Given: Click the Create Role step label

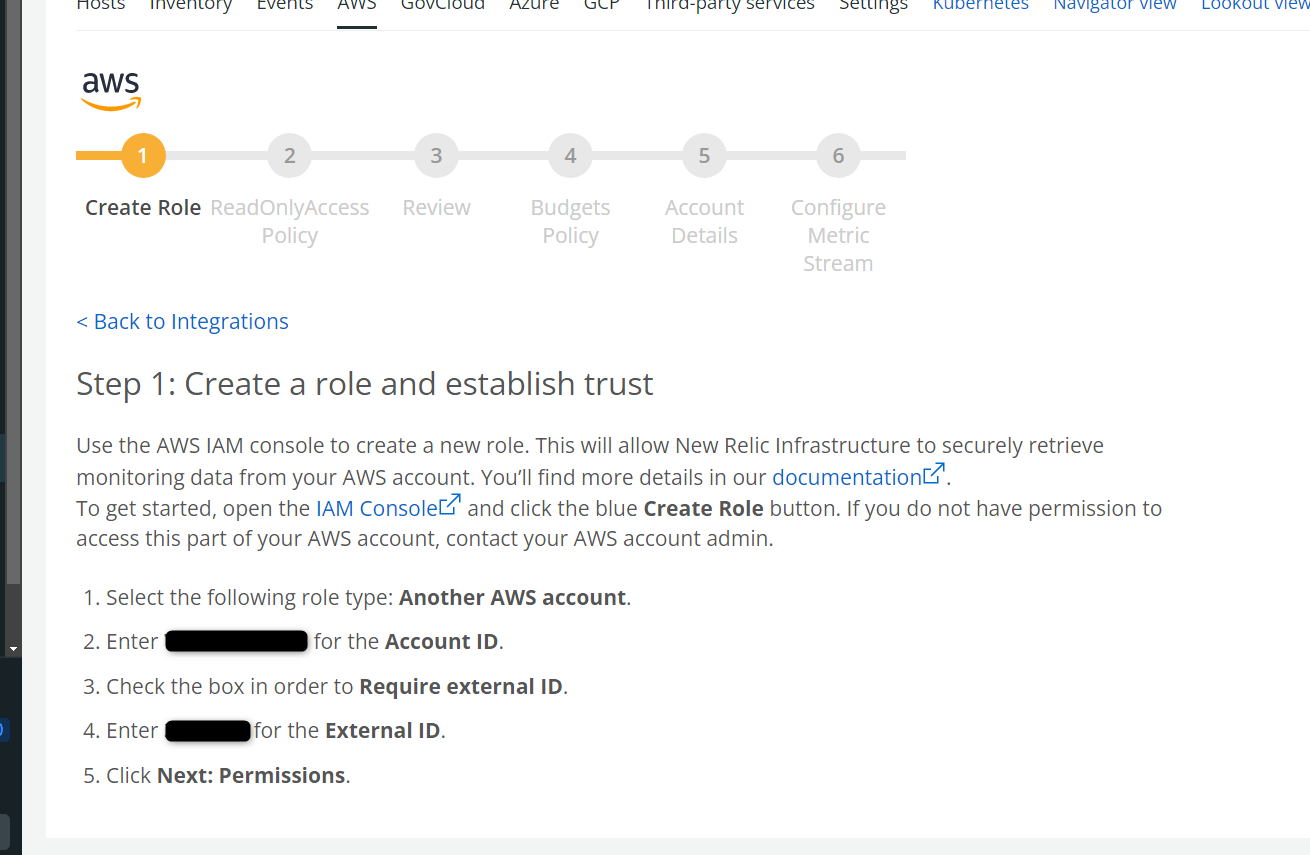Looking at the screenshot, I should tap(143, 208).
